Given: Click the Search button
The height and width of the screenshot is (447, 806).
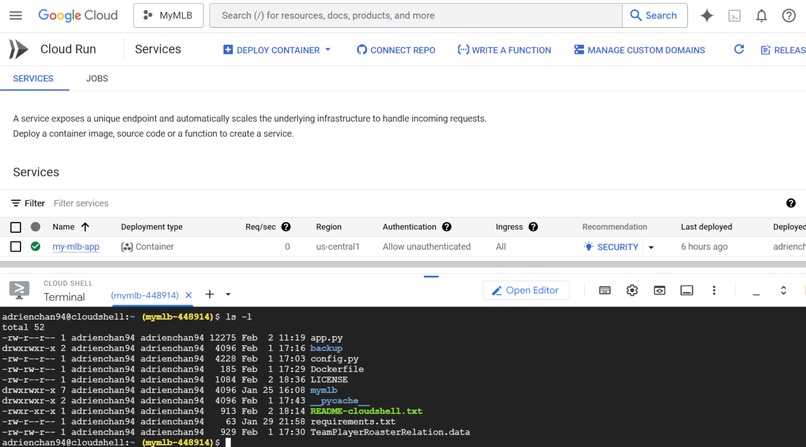Looking at the screenshot, I should 654,15.
